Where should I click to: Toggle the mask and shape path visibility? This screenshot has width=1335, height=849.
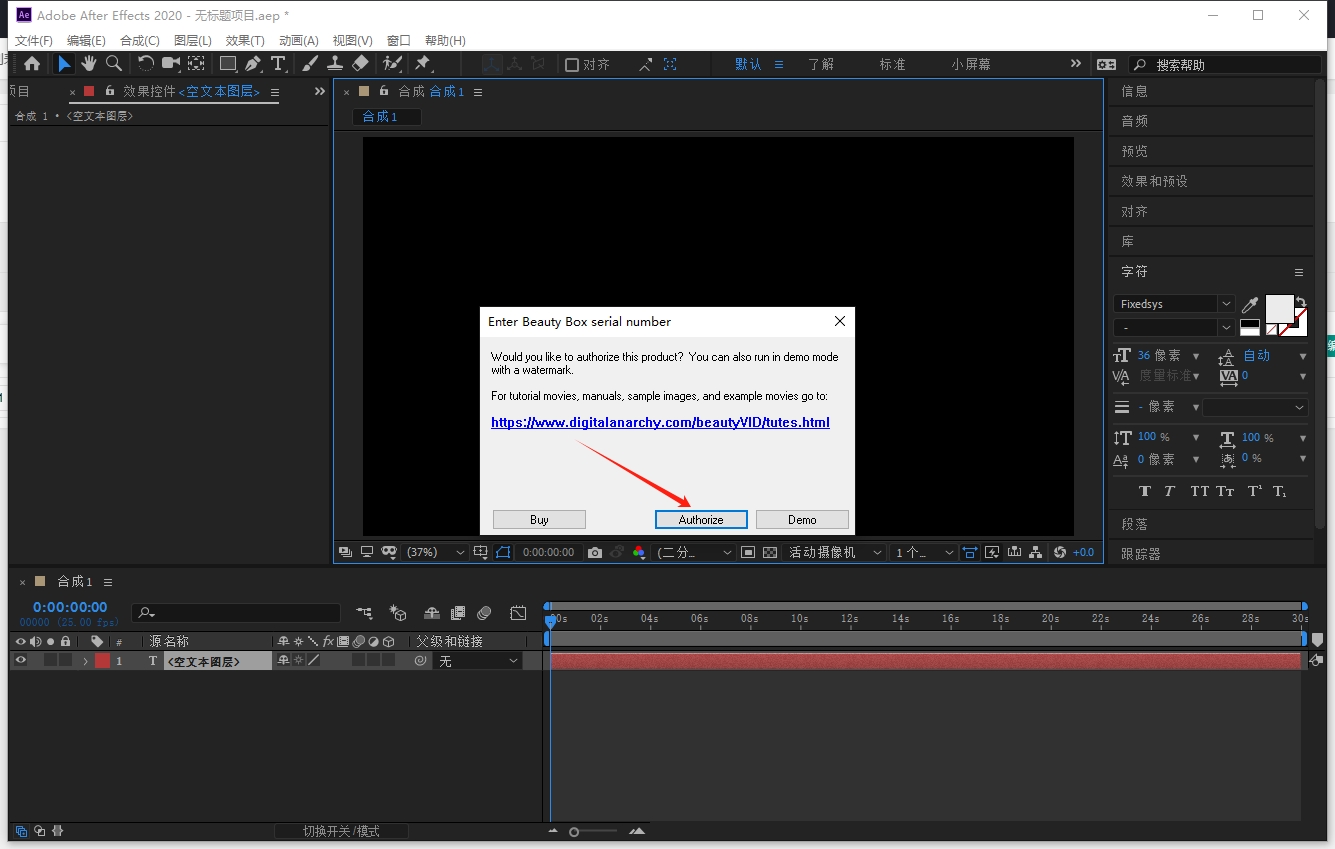pyautogui.click(x=503, y=552)
